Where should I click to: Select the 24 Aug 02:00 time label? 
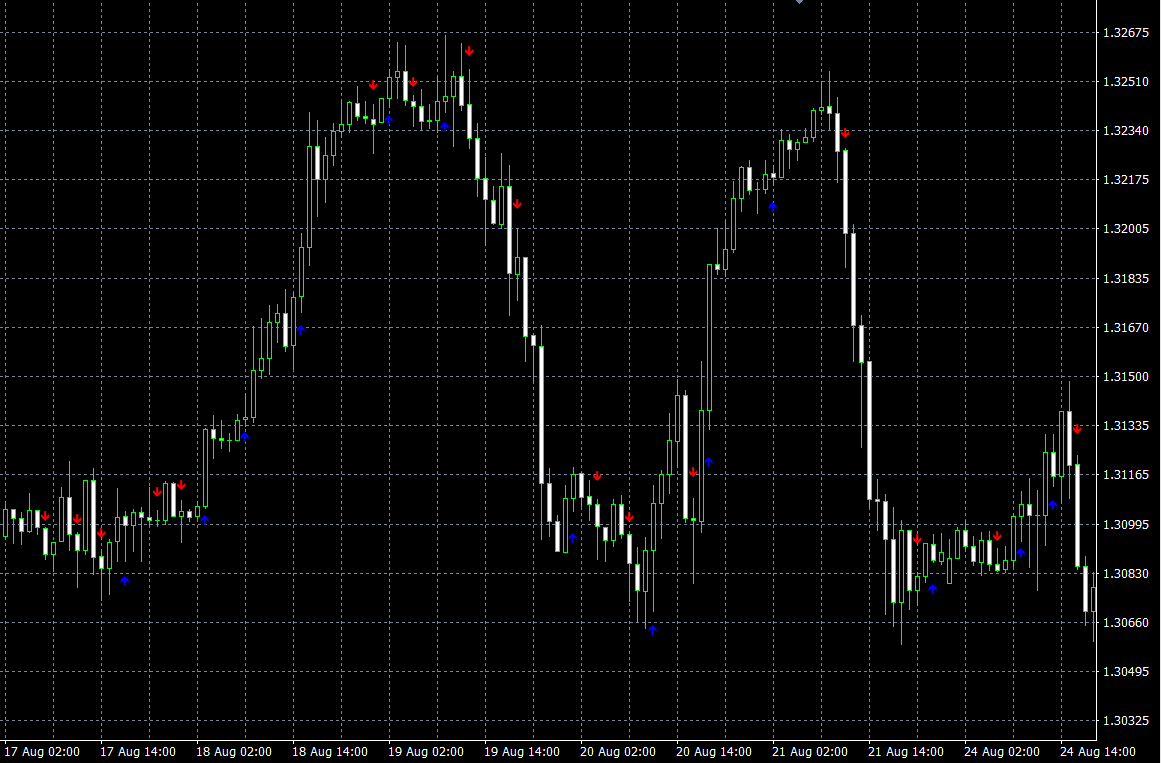point(1002,751)
